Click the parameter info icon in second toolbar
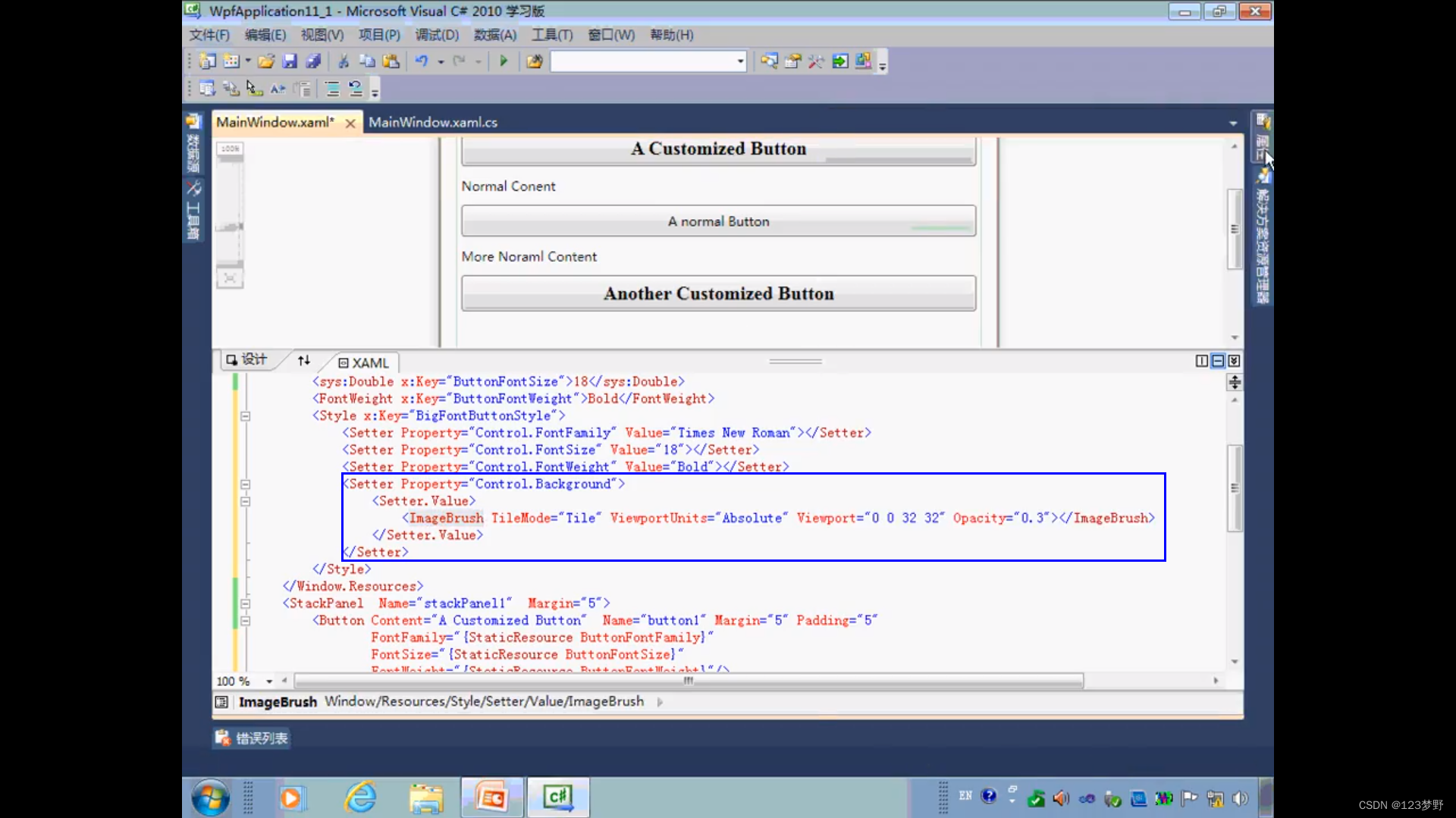1456x818 pixels. pos(231,89)
